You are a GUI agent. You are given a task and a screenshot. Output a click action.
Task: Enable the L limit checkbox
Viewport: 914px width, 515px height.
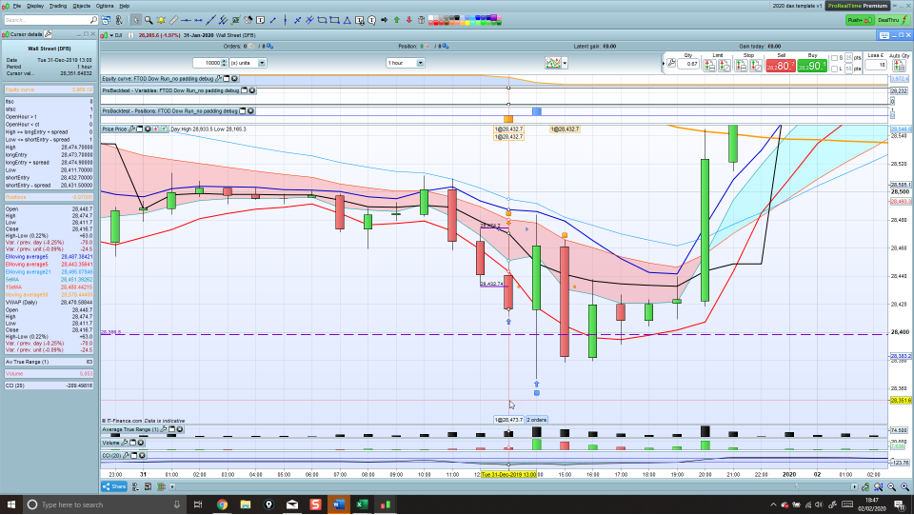[x=836, y=69]
